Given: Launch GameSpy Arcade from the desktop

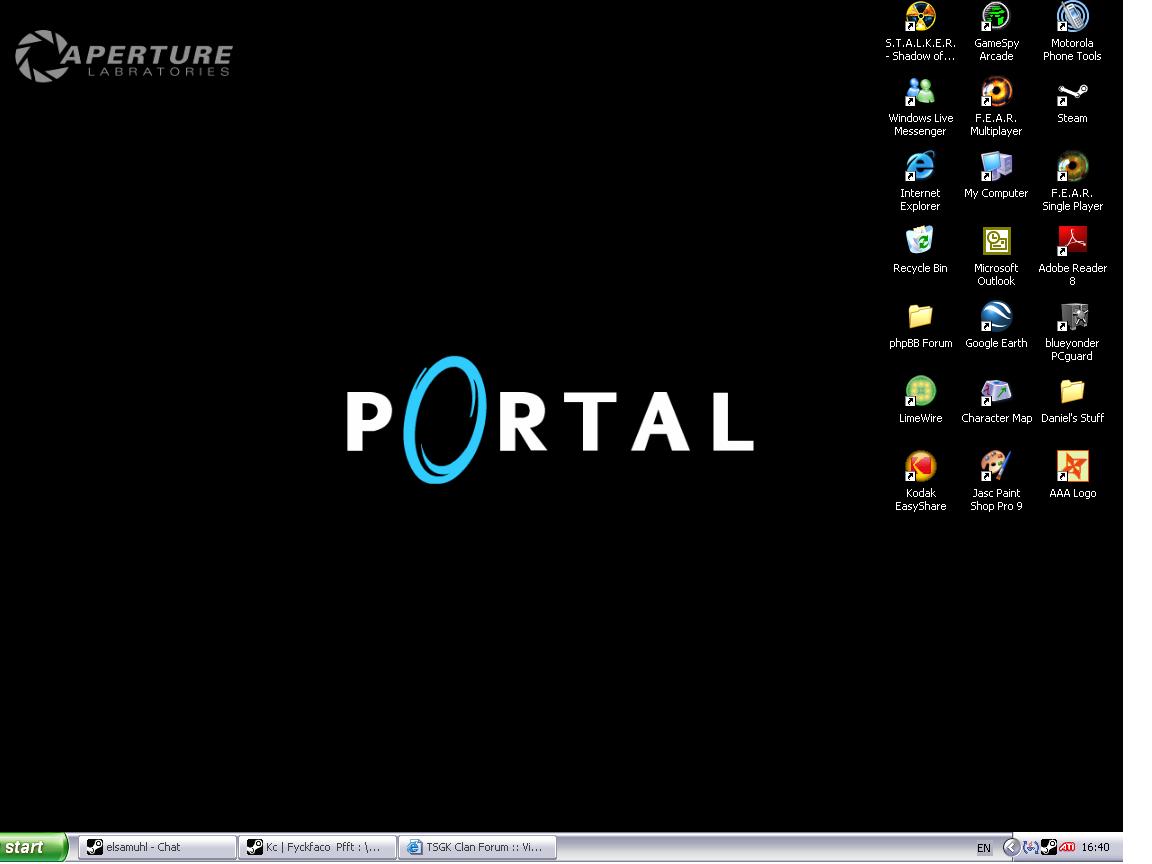Looking at the screenshot, I should 996,18.
